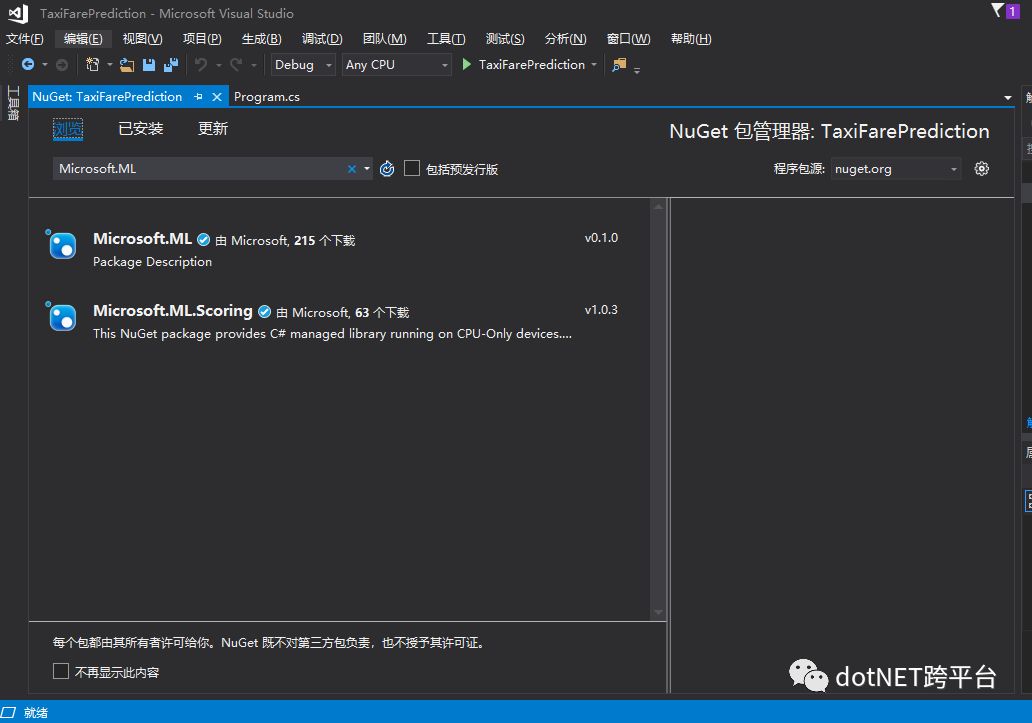This screenshot has width=1032, height=723.
Task: Select the 更新 updates tab
Action: tap(213, 129)
